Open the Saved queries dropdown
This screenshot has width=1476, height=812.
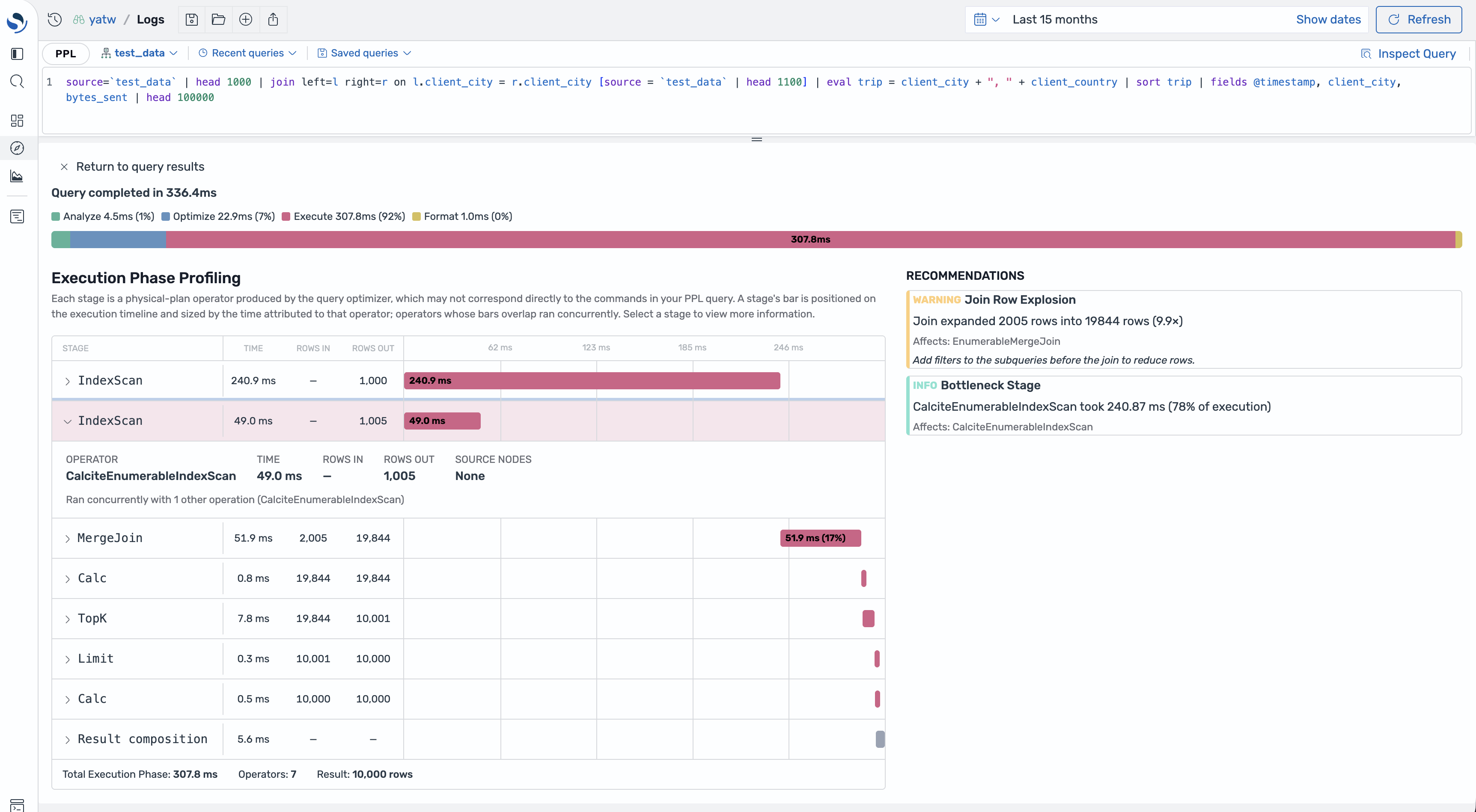pyautogui.click(x=364, y=53)
